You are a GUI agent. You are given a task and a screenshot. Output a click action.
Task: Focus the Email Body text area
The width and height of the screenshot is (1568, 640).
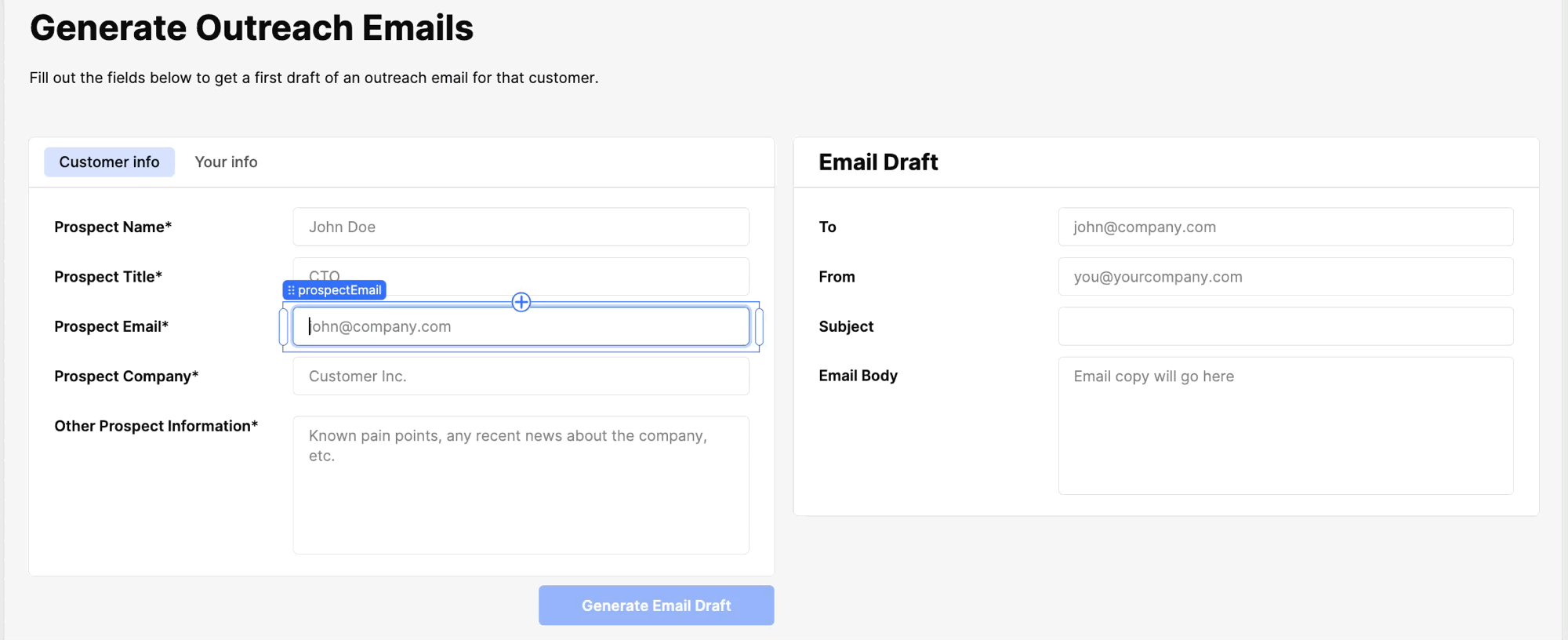(1285, 425)
